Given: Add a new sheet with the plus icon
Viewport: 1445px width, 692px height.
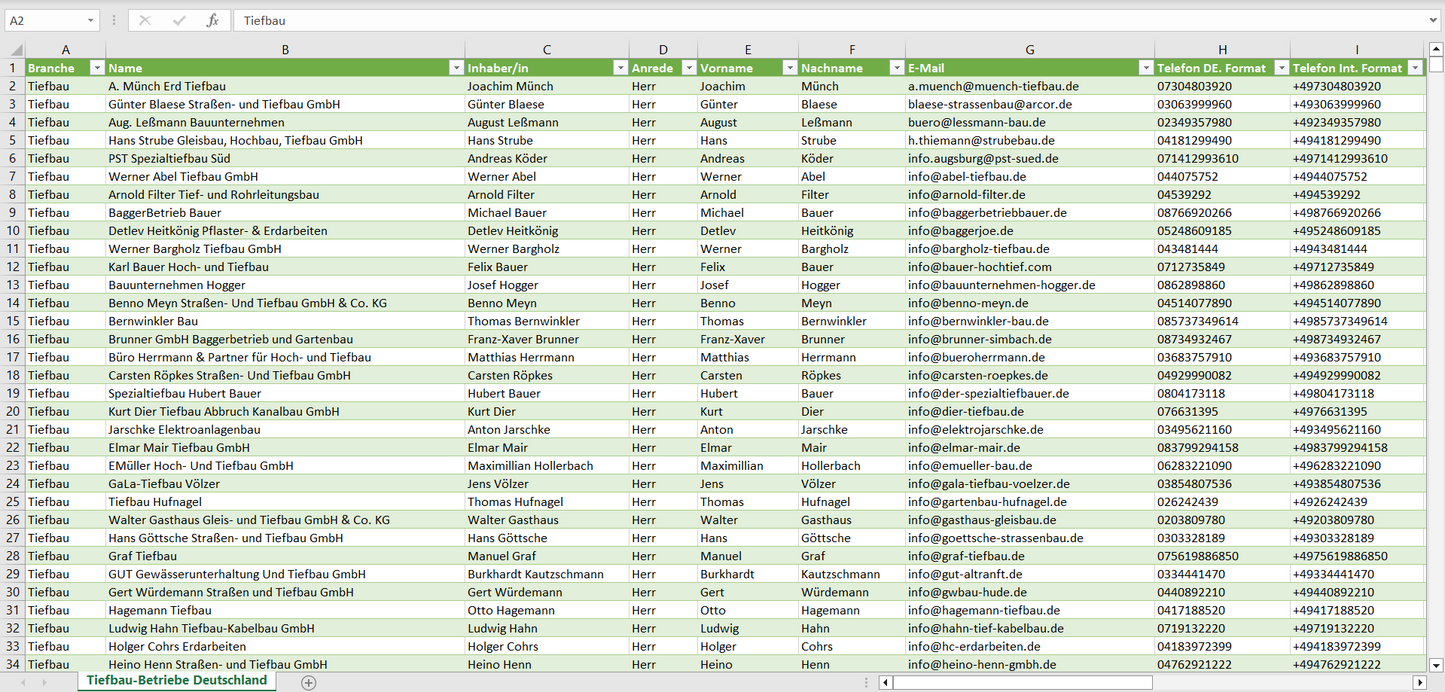Looking at the screenshot, I should tap(309, 682).
